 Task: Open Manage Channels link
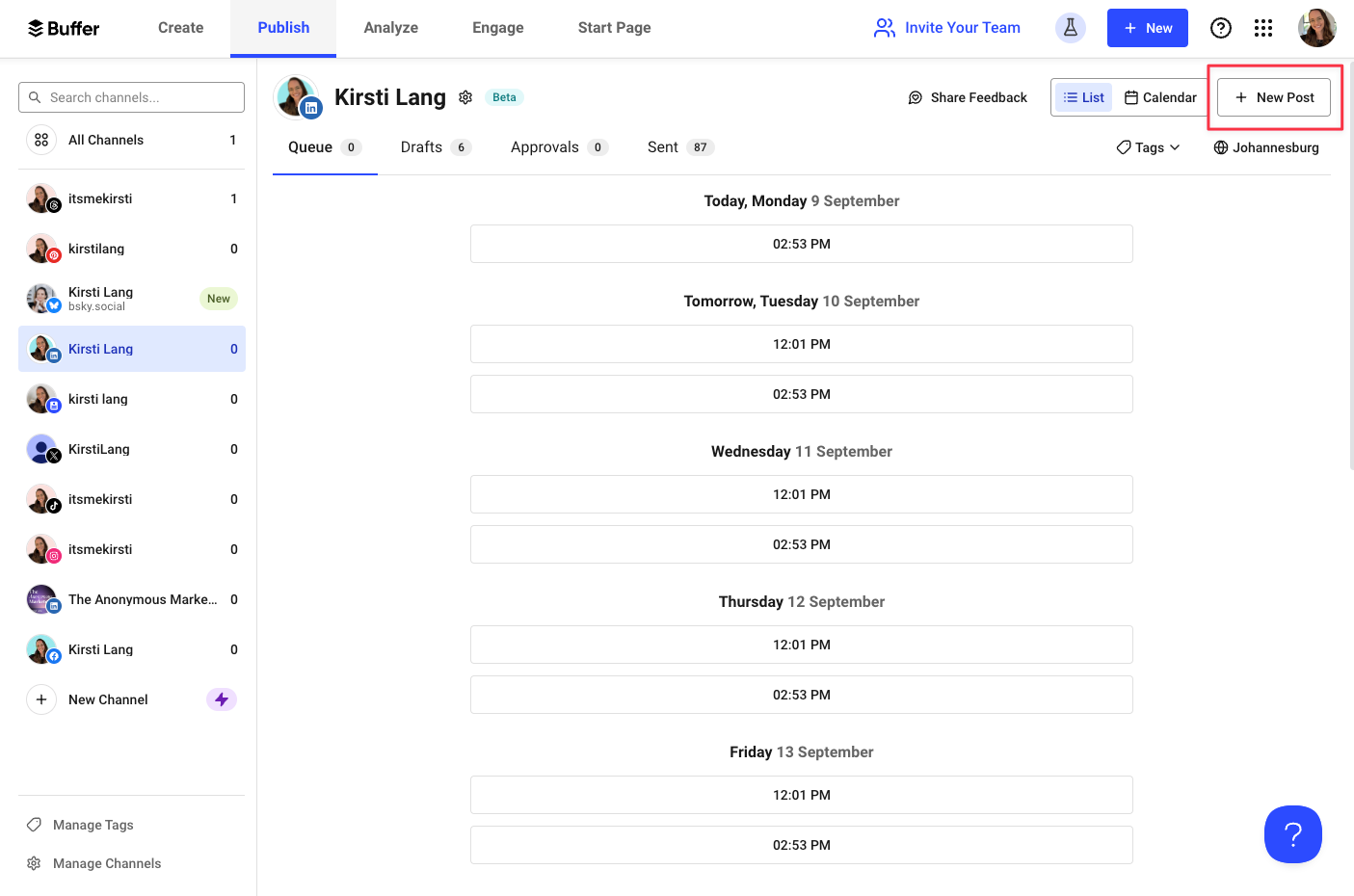(93, 863)
